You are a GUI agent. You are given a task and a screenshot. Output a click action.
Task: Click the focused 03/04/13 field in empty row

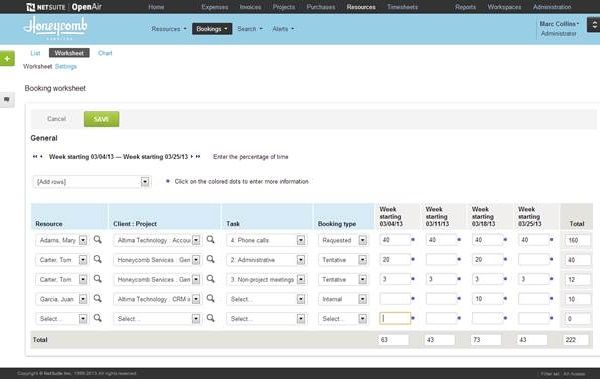(395, 318)
